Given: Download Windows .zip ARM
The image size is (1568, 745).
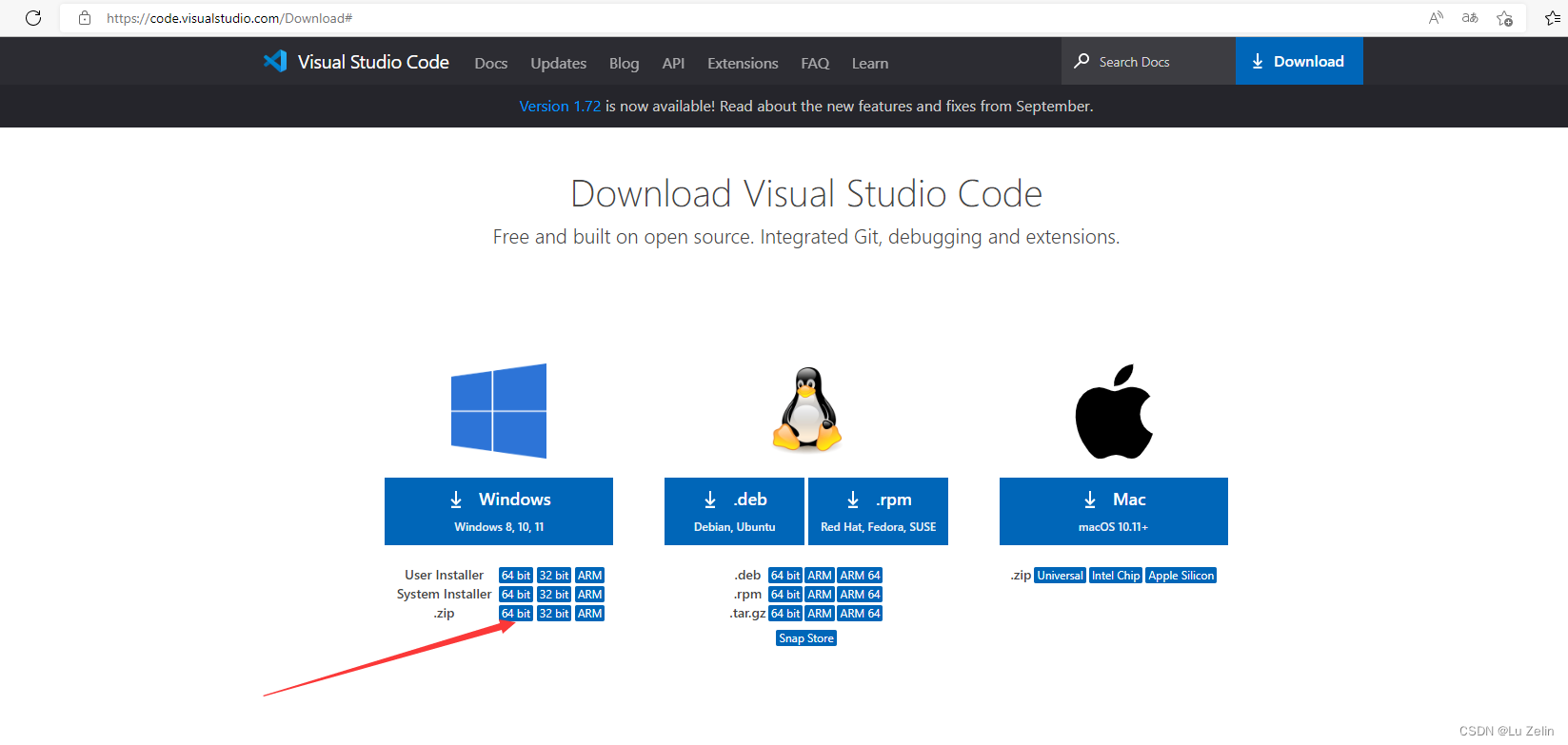Looking at the screenshot, I should (x=590, y=614).
